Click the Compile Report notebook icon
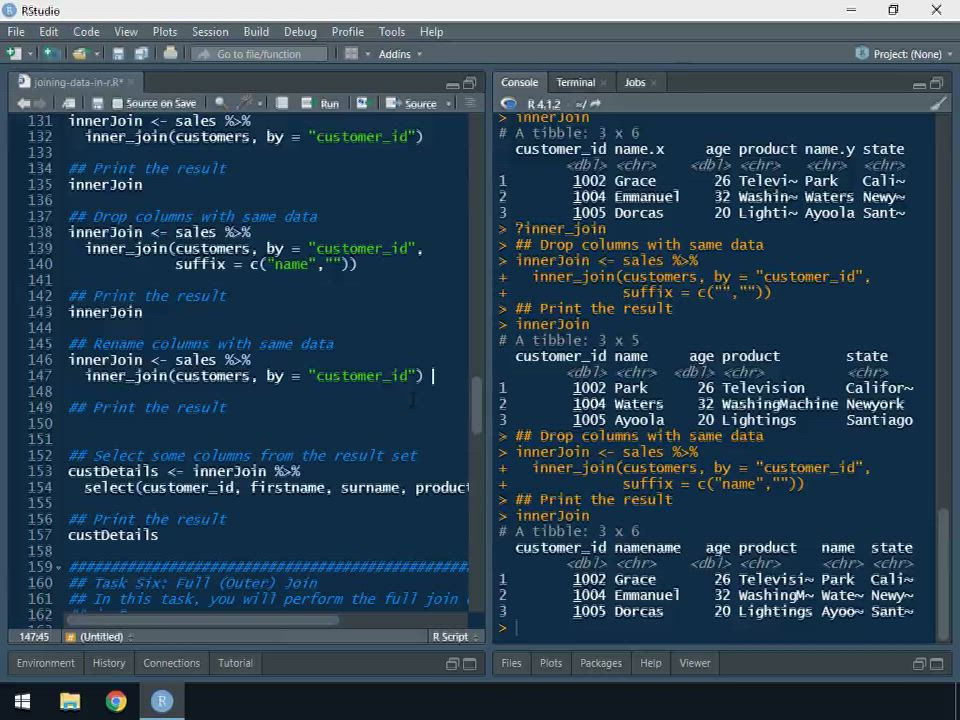 [282, 103]
